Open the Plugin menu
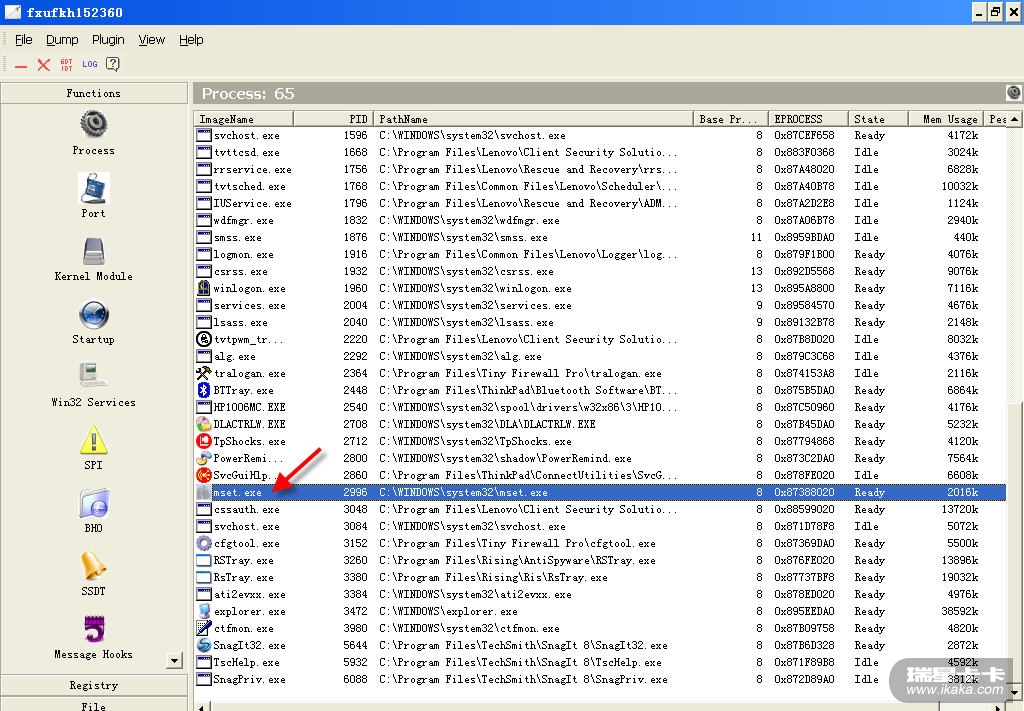 (108, 40)
